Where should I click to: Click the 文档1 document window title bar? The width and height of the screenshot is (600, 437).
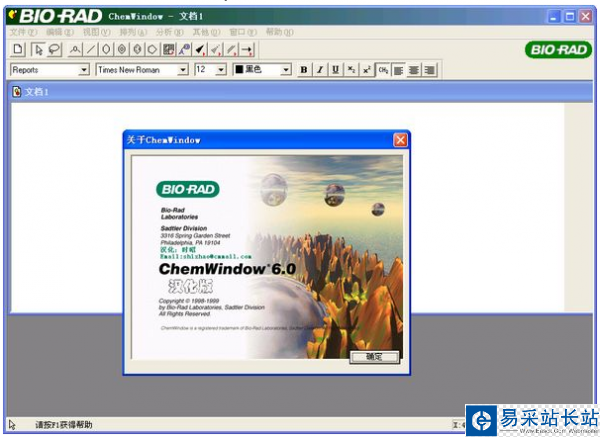point(300,92)
